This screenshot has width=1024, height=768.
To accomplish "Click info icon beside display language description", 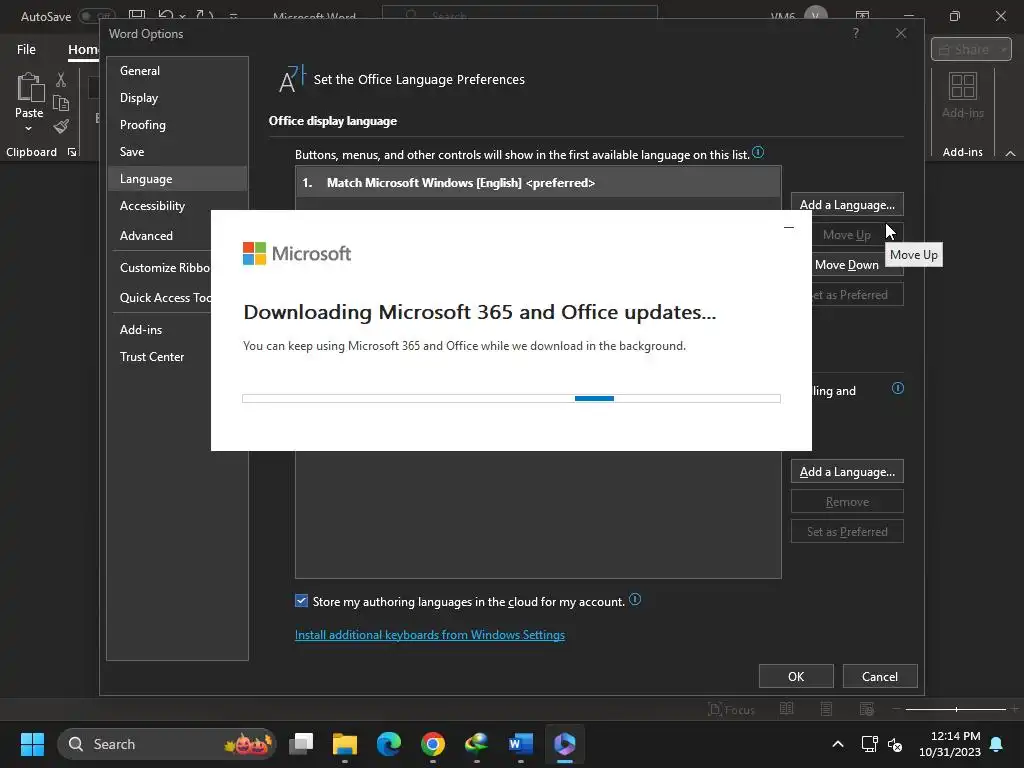I will click(x=758, y=152).
